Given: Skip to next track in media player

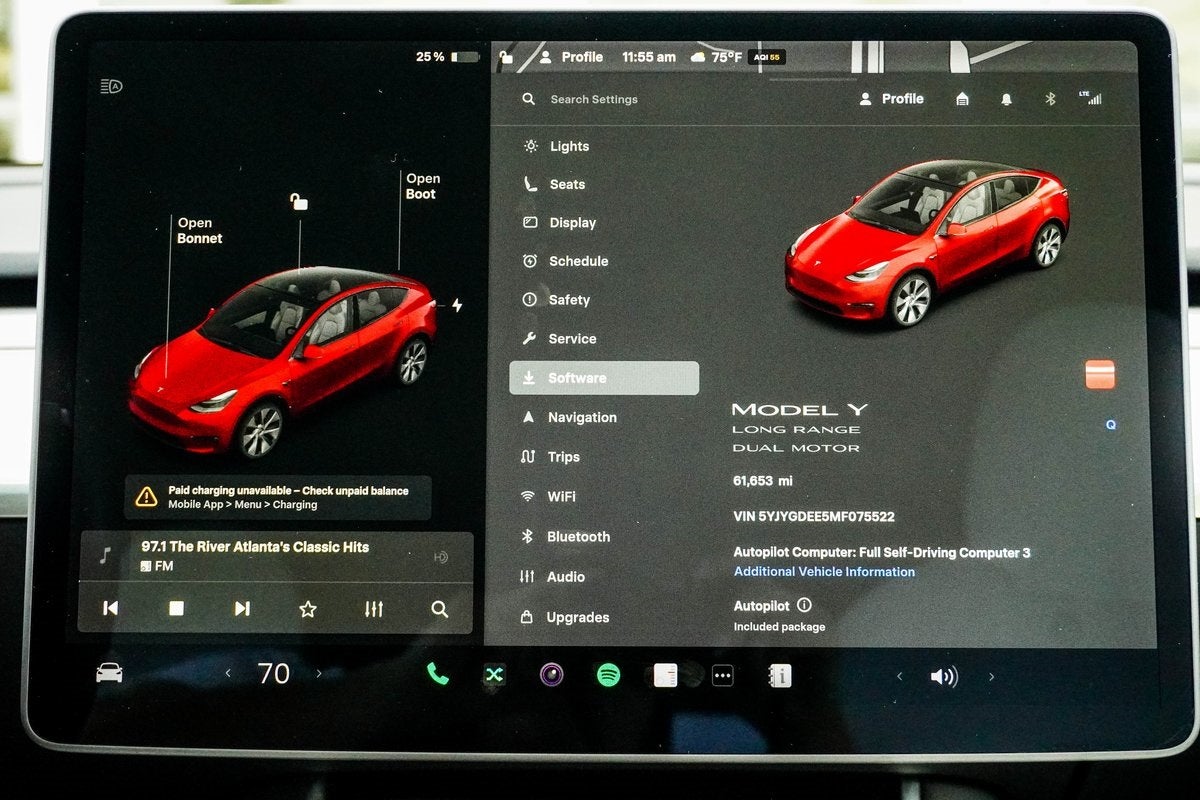Looking at the screenshot, I should click(x=242, y=607).
